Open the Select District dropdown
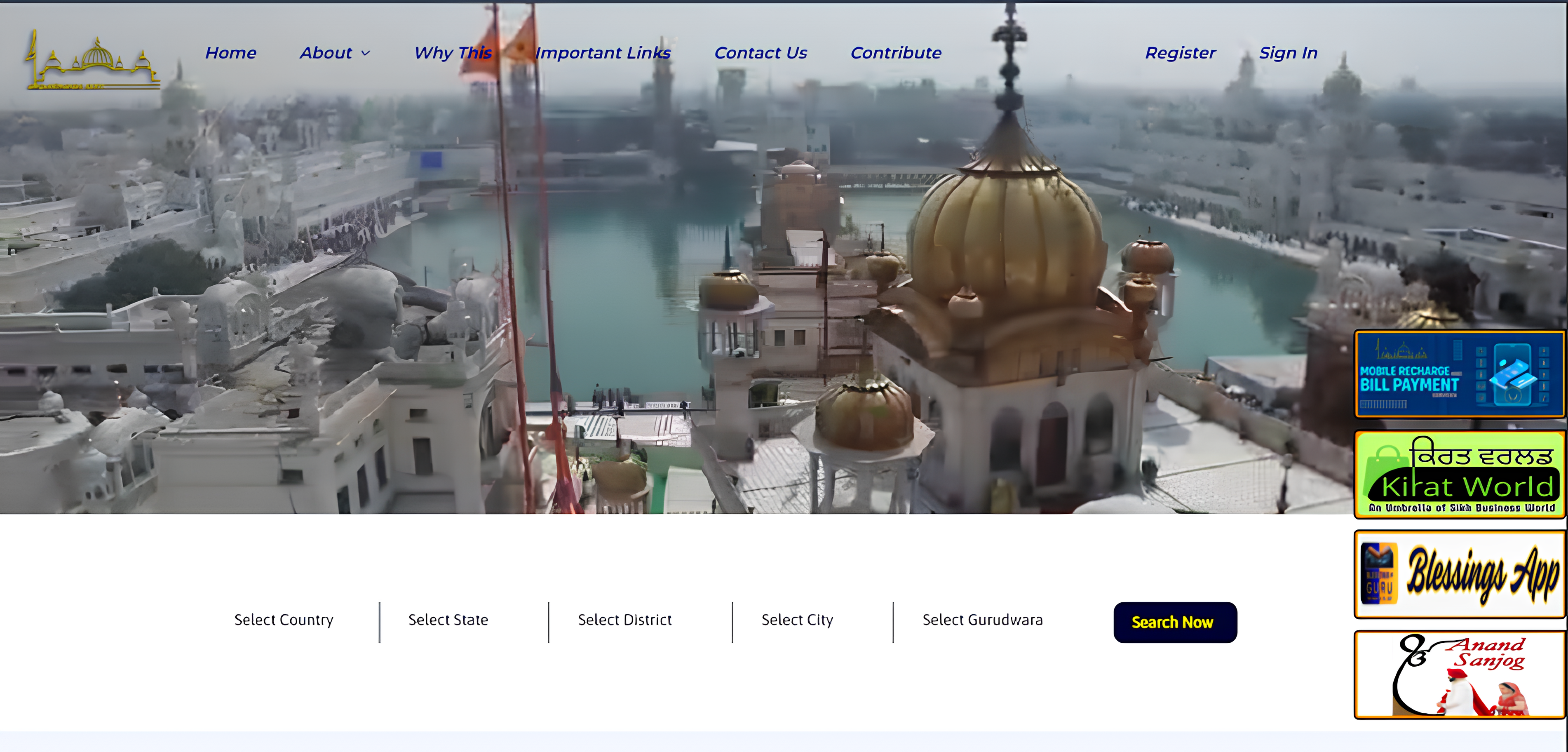Image resolution: width=1568 pixels, height=752 pixels. (x=624, y=620)
